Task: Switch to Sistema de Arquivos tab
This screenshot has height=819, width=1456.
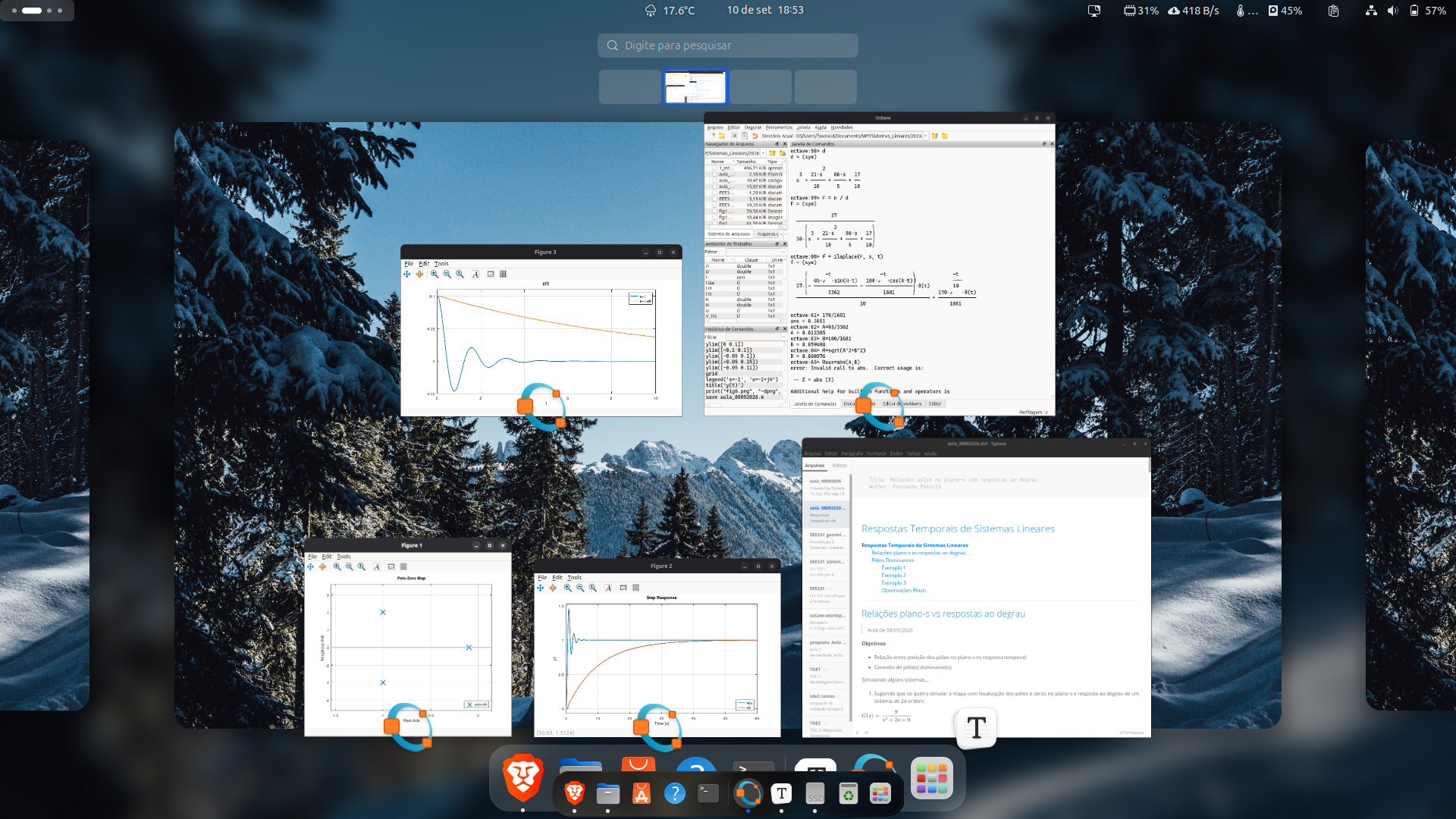Action: [x=729, y=234]
